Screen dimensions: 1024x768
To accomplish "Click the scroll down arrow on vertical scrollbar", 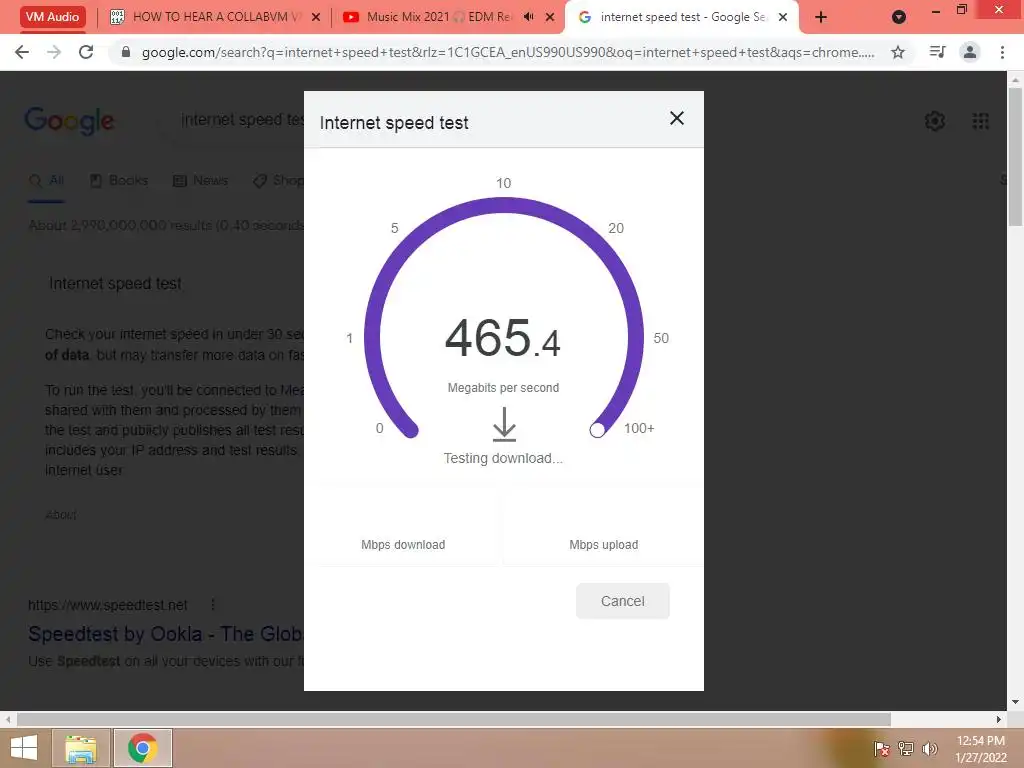I will click(1015, 703).
